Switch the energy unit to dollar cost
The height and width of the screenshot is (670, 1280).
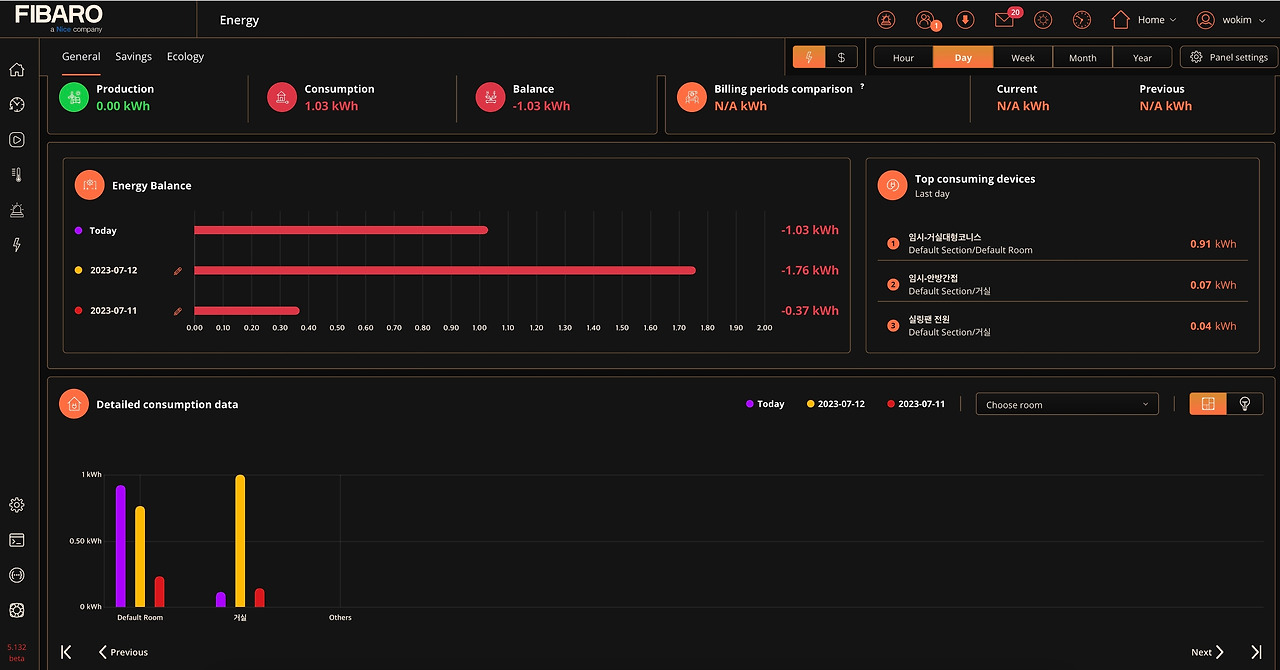841,57
